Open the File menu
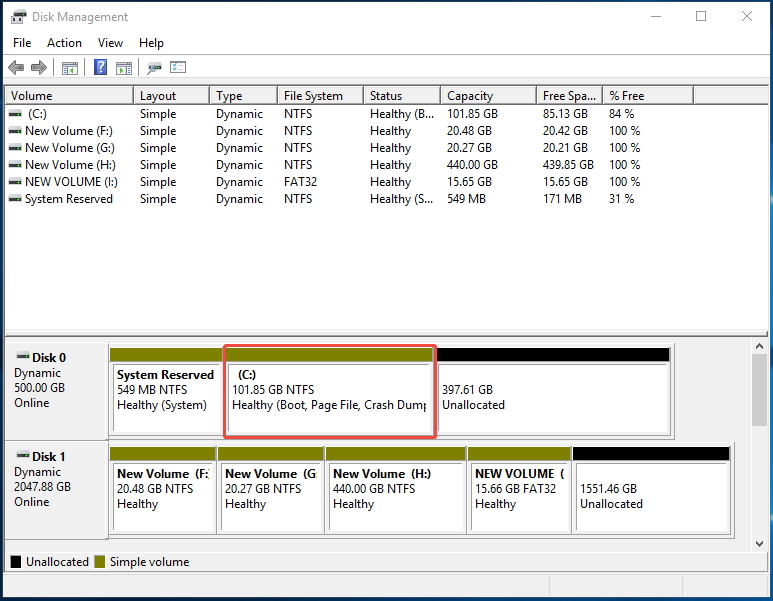The height and width of the screenshot is (601, 773). (22, 43)
